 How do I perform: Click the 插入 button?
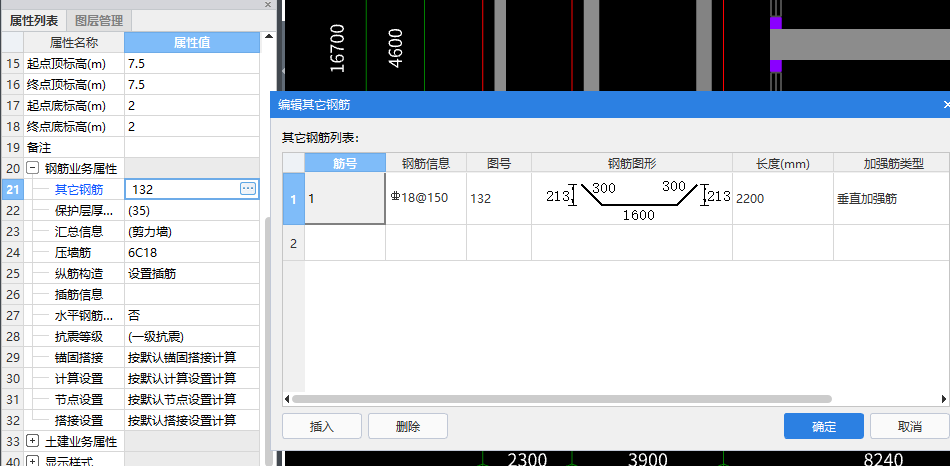(x=322, y=426)
